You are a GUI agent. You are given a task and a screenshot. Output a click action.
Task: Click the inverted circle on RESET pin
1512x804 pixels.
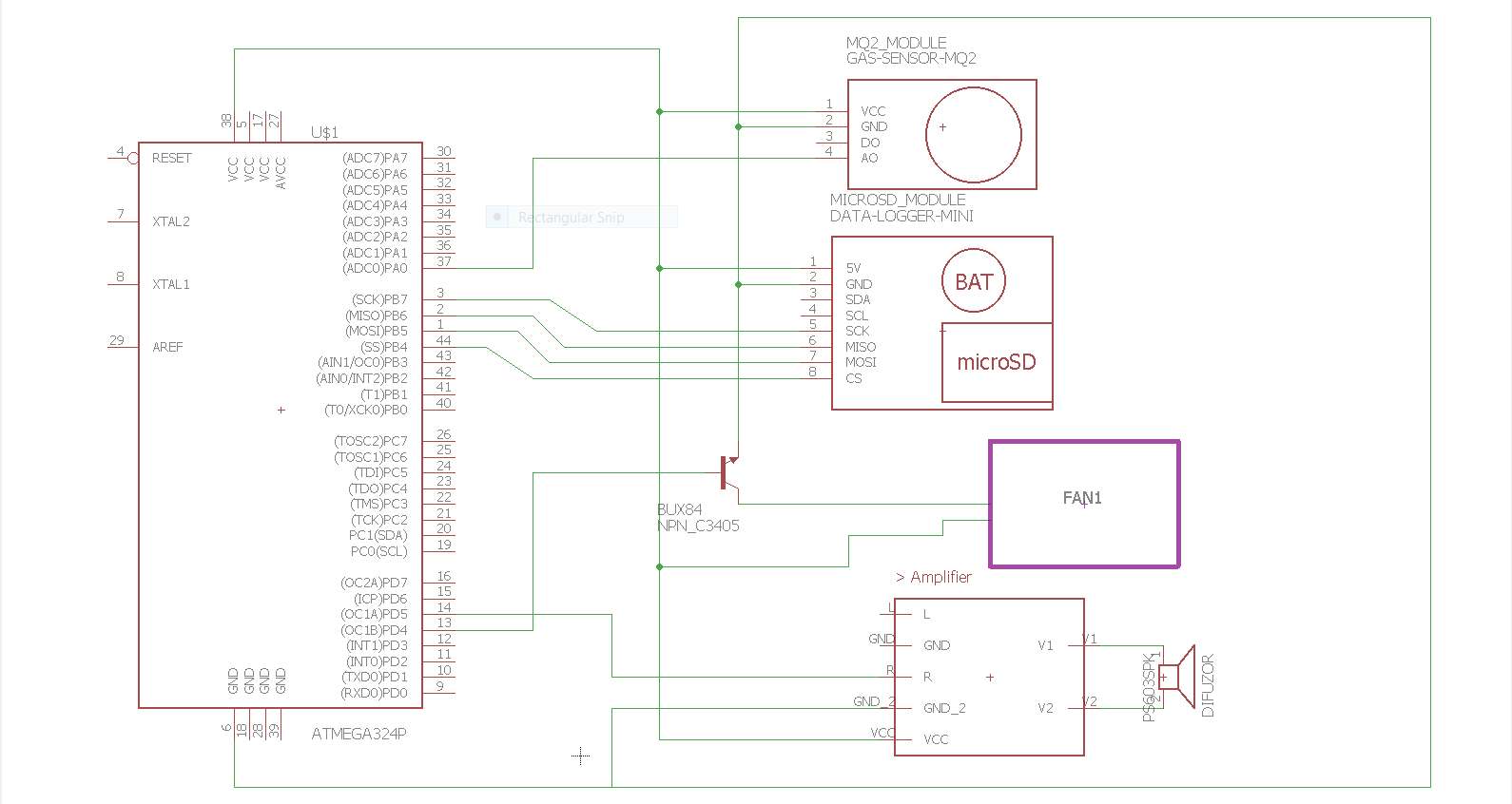(133, 159)
